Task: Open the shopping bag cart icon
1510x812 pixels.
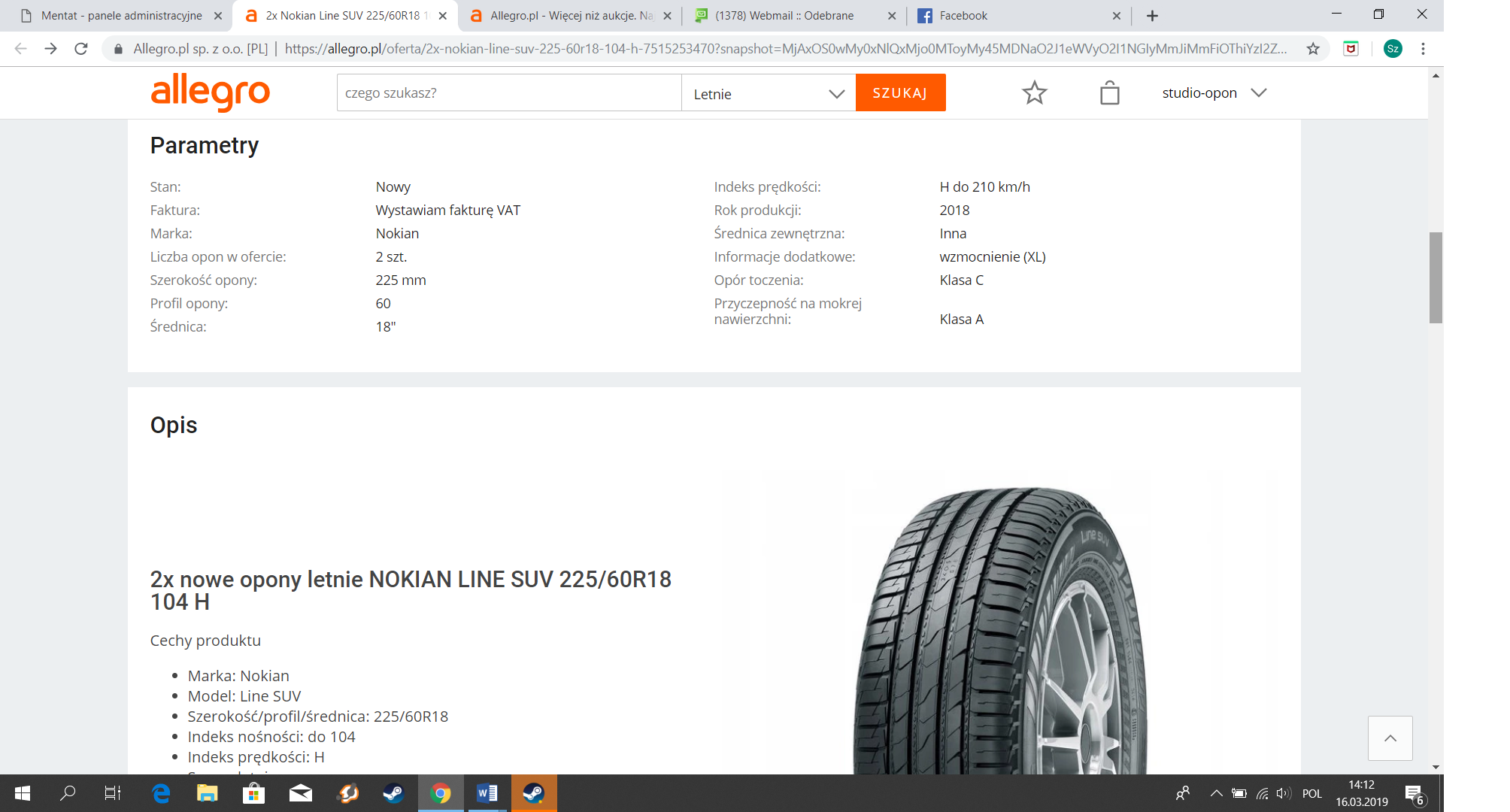Action: (x=1109, y=93)
